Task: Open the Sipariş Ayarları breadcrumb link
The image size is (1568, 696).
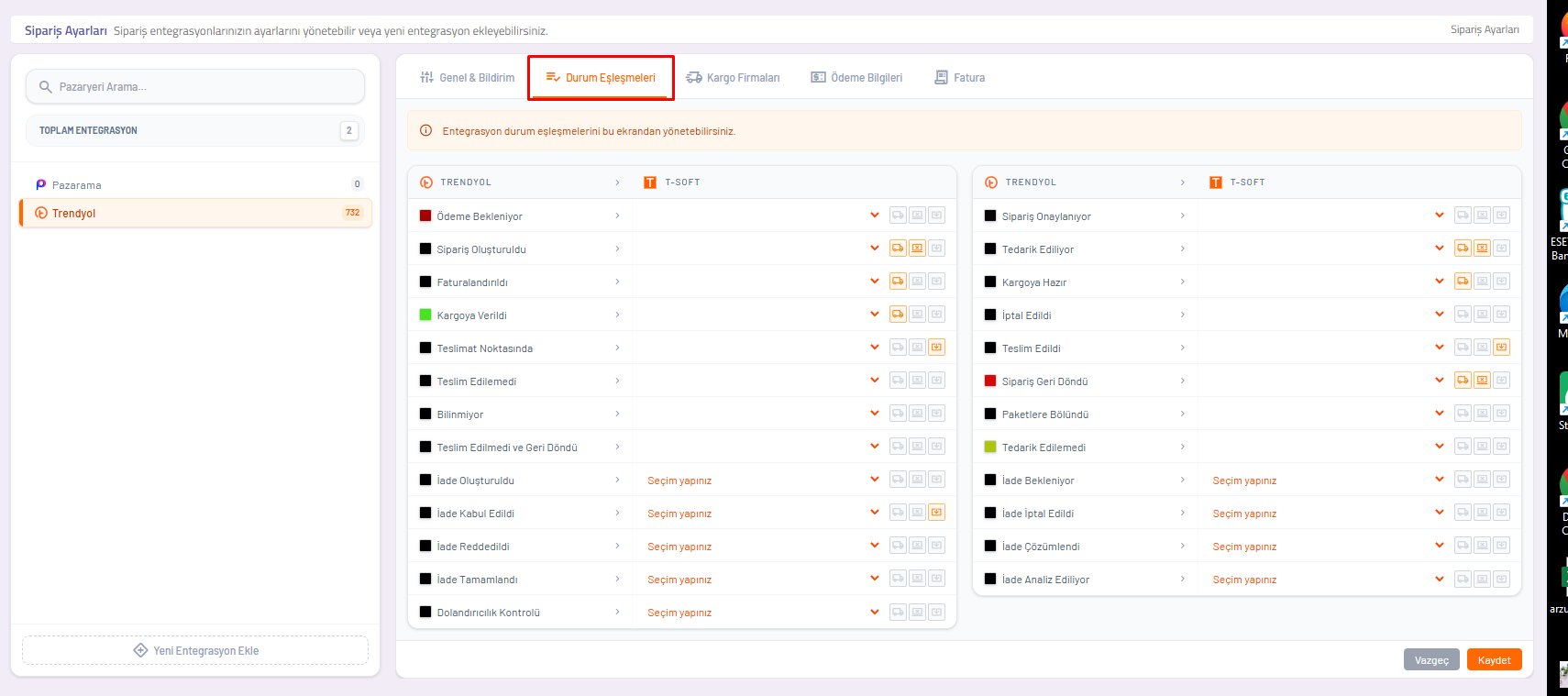Action: click(x=1485, y=30)
